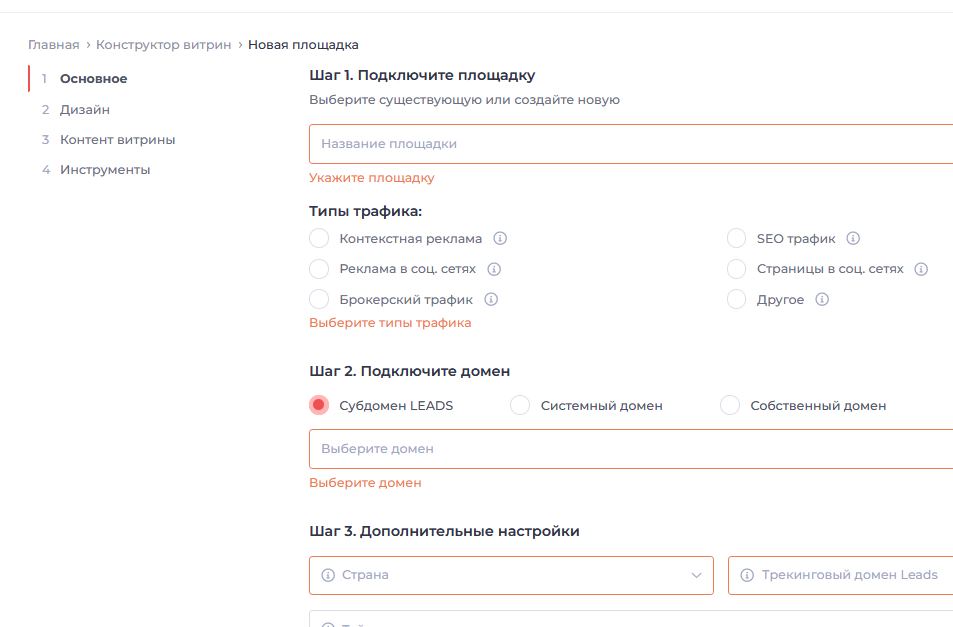This screenshot has width=953, height=627.
Task: Click info icon inside Страна field
Action: pyautogui.click(x=328, y=575)
